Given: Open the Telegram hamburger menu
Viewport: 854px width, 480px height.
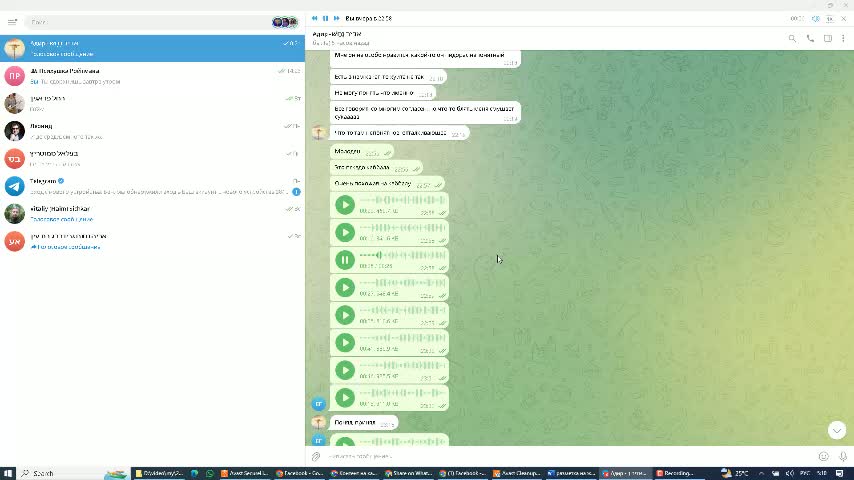Looking at the screenshot, I should [x=12, y=22].
